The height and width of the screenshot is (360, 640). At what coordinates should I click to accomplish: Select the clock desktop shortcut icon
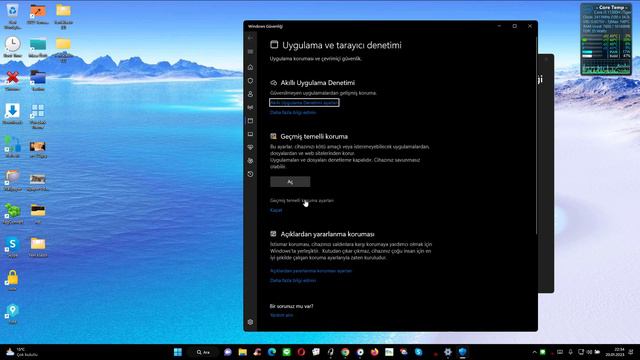(13, 47)
